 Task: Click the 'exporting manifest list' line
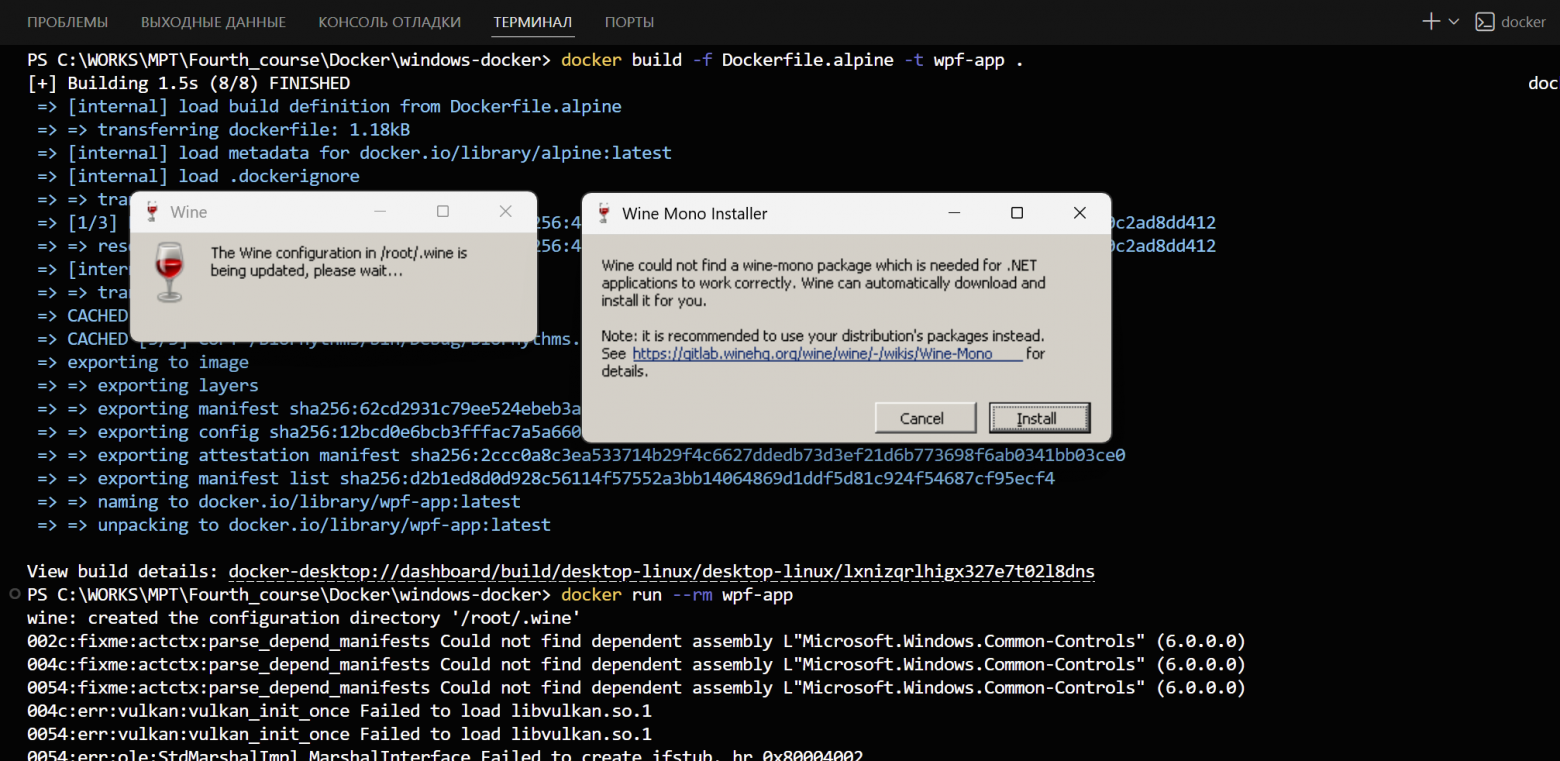pyautogui.click(x=546, y=478)
